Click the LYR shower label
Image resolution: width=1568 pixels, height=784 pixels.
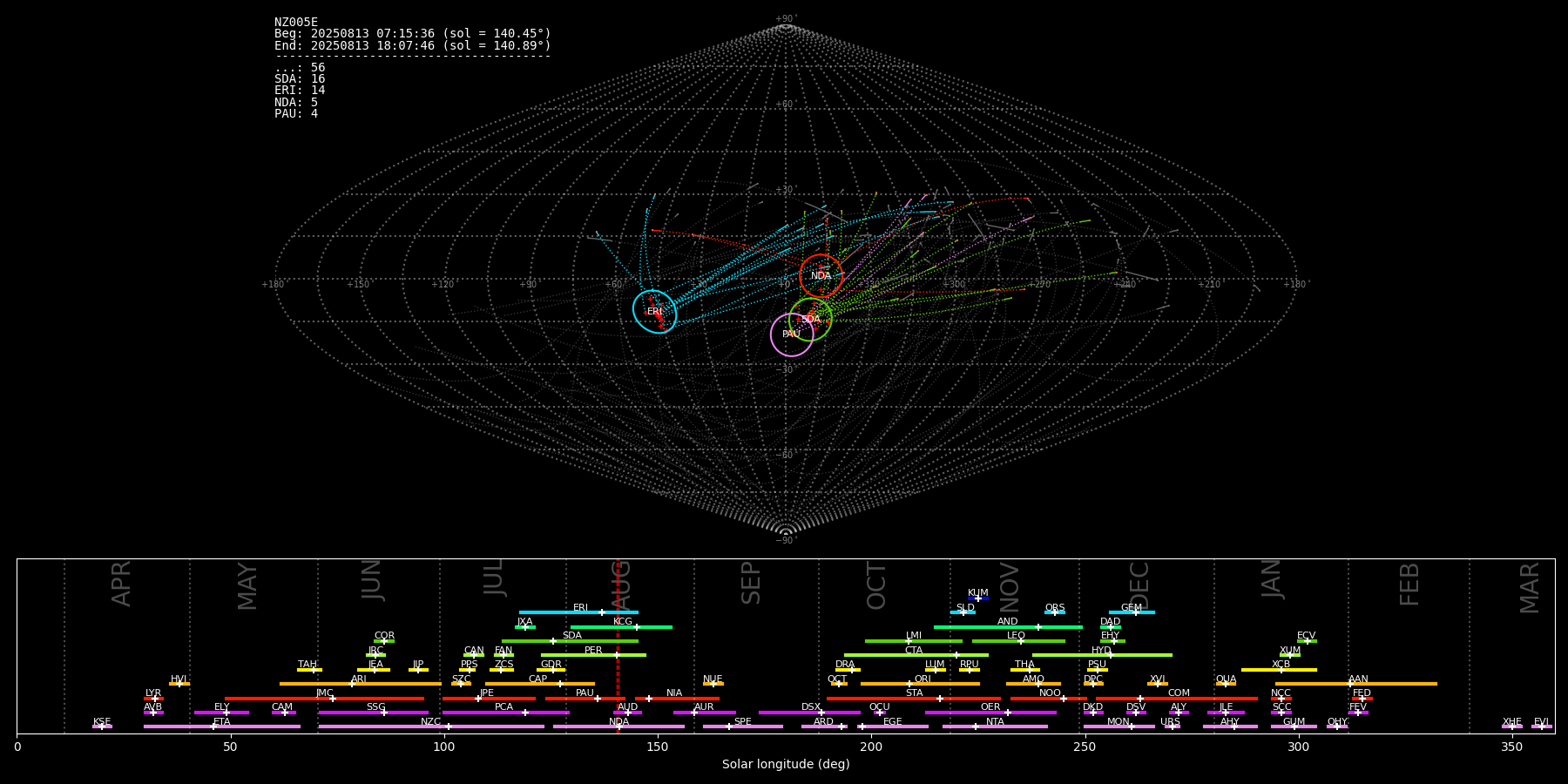tap(153, 693)
